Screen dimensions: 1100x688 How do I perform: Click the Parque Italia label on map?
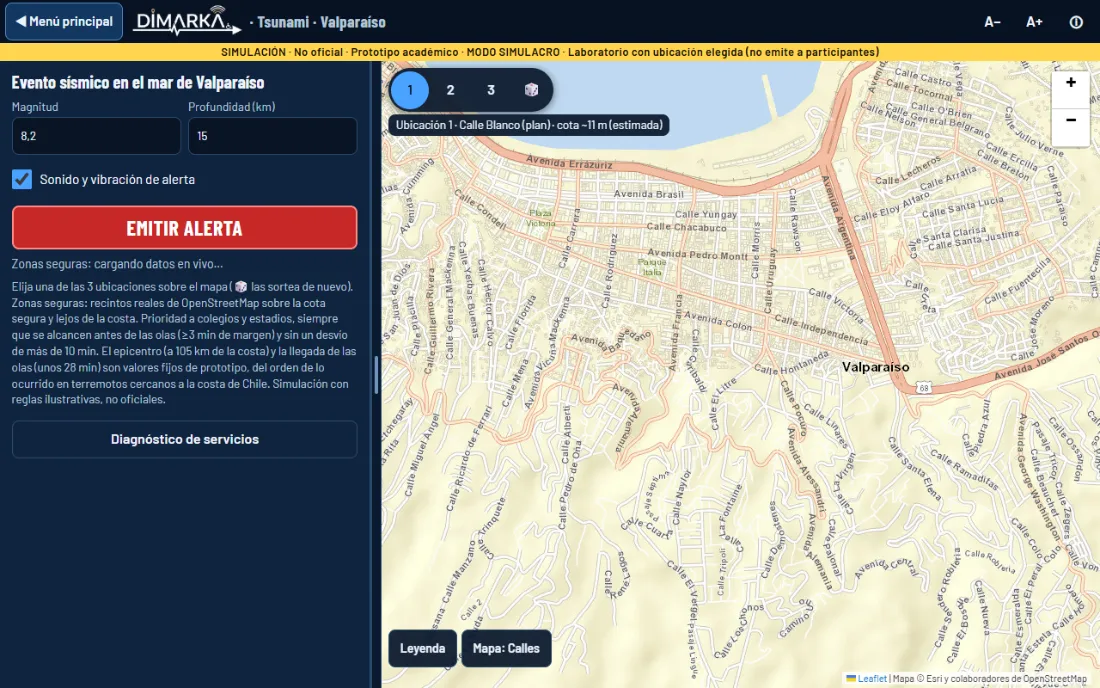tap(652, 267)
